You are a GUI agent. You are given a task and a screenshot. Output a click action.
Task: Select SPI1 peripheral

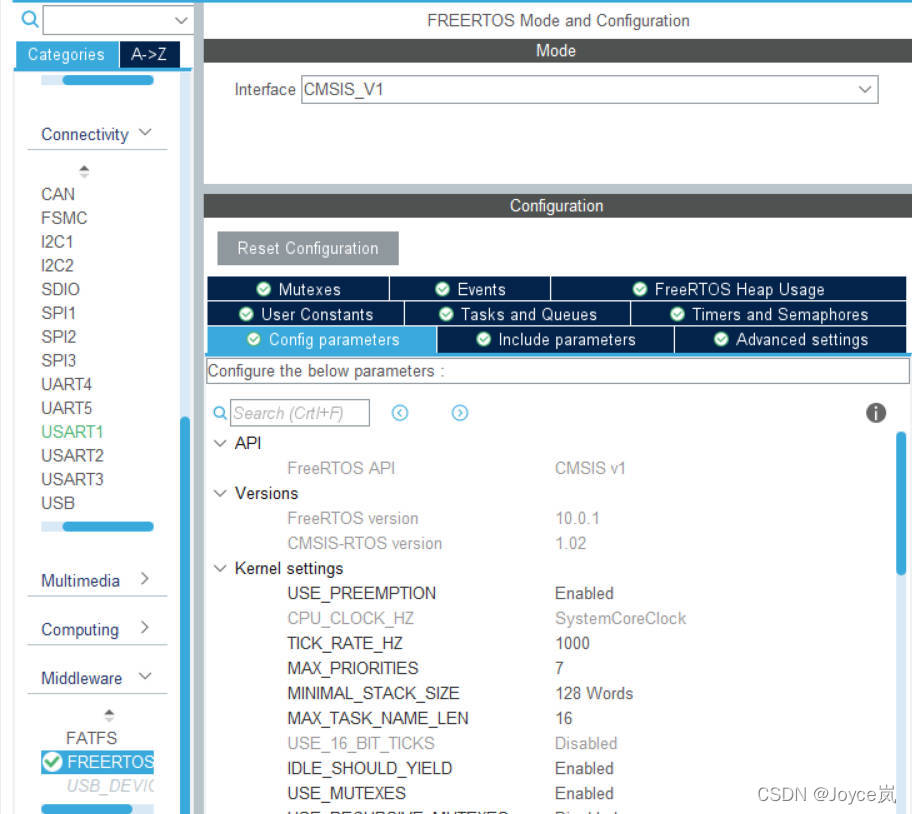coord(58,313)
